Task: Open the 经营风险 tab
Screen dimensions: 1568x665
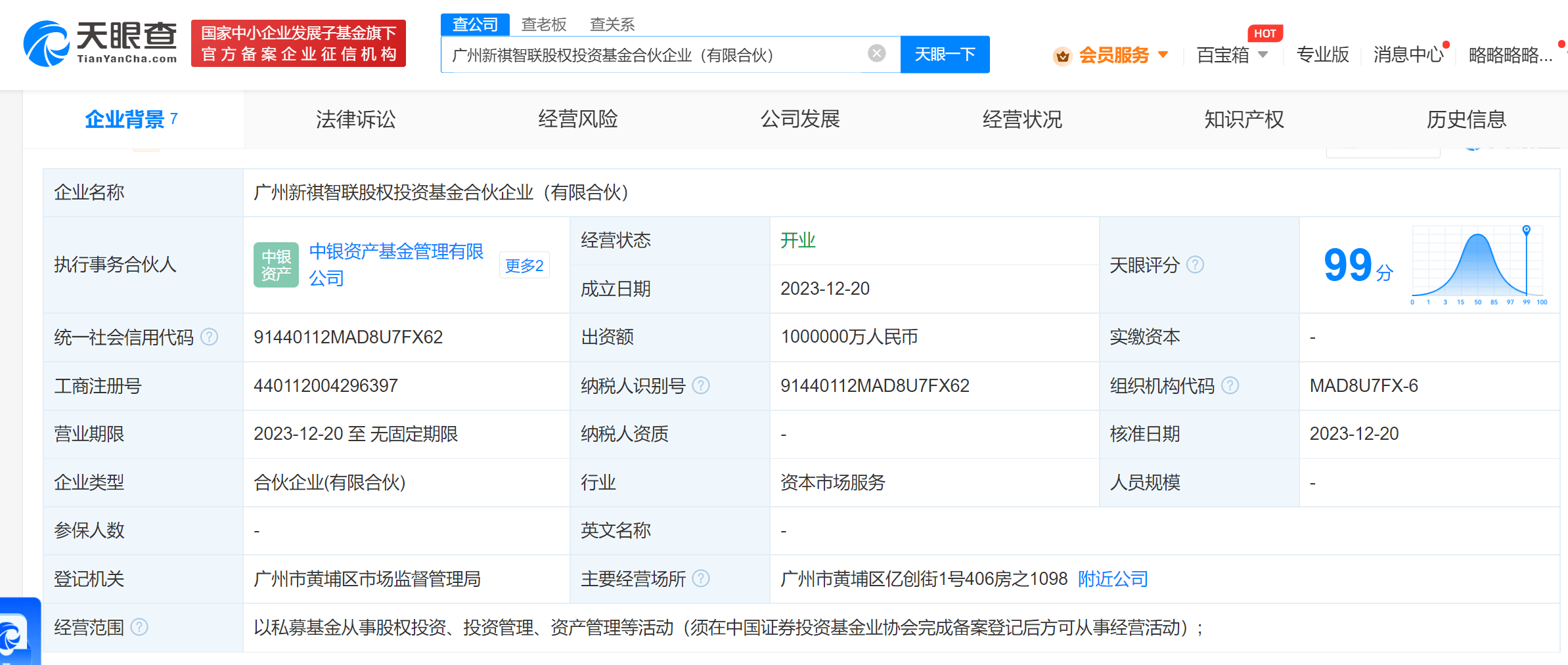Action: coord(578,119)
